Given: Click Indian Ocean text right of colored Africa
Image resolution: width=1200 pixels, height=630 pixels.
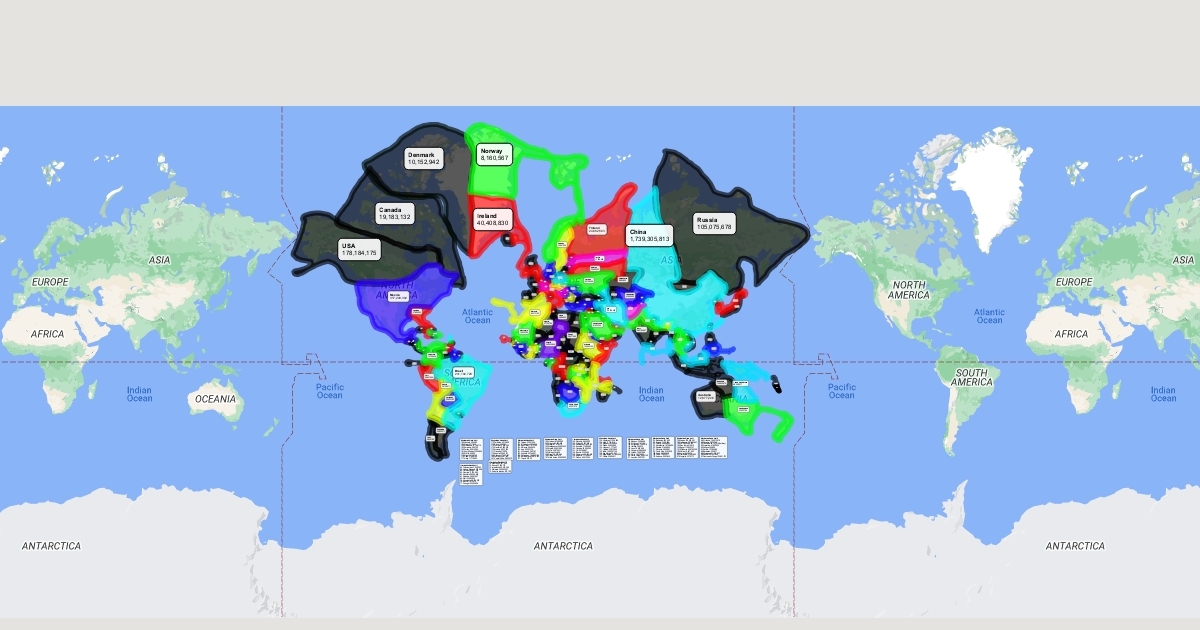Looking at the screenshot, I should (651, 394).
